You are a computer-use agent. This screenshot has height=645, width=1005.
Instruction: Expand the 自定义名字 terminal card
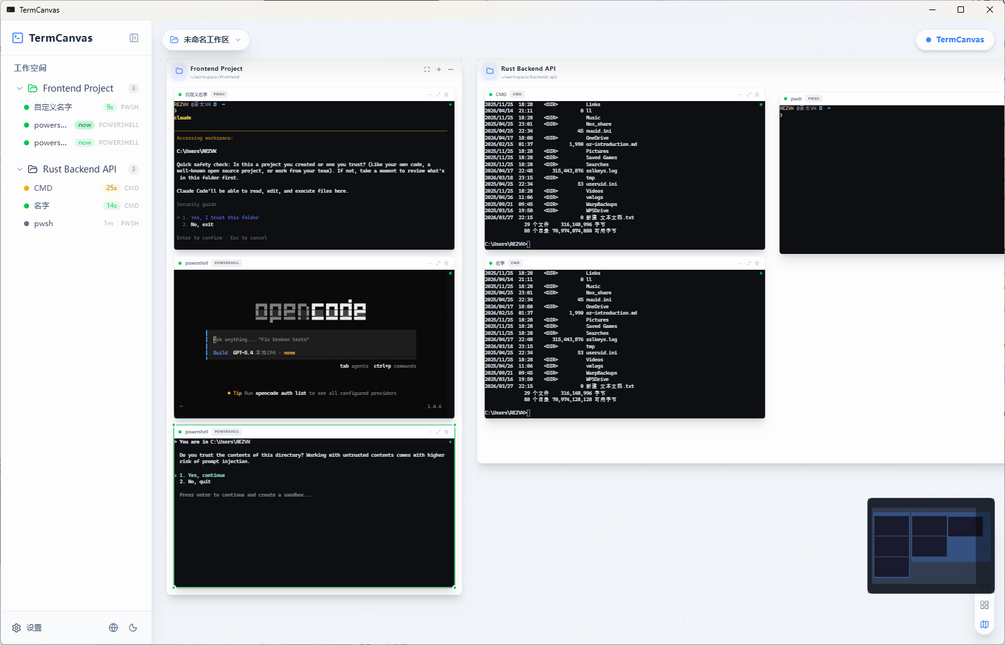[x=438, y=94]
